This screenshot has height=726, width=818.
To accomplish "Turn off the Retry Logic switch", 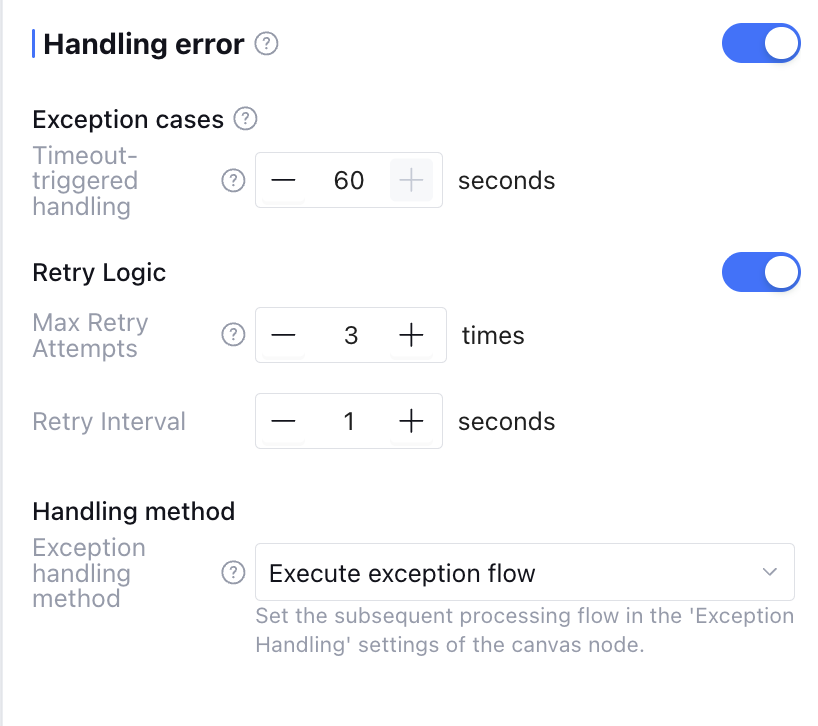I will tap(761, 272).
